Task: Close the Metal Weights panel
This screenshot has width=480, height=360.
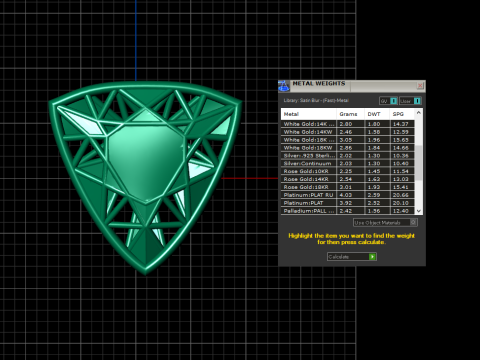Action: [x=420, y=86]
